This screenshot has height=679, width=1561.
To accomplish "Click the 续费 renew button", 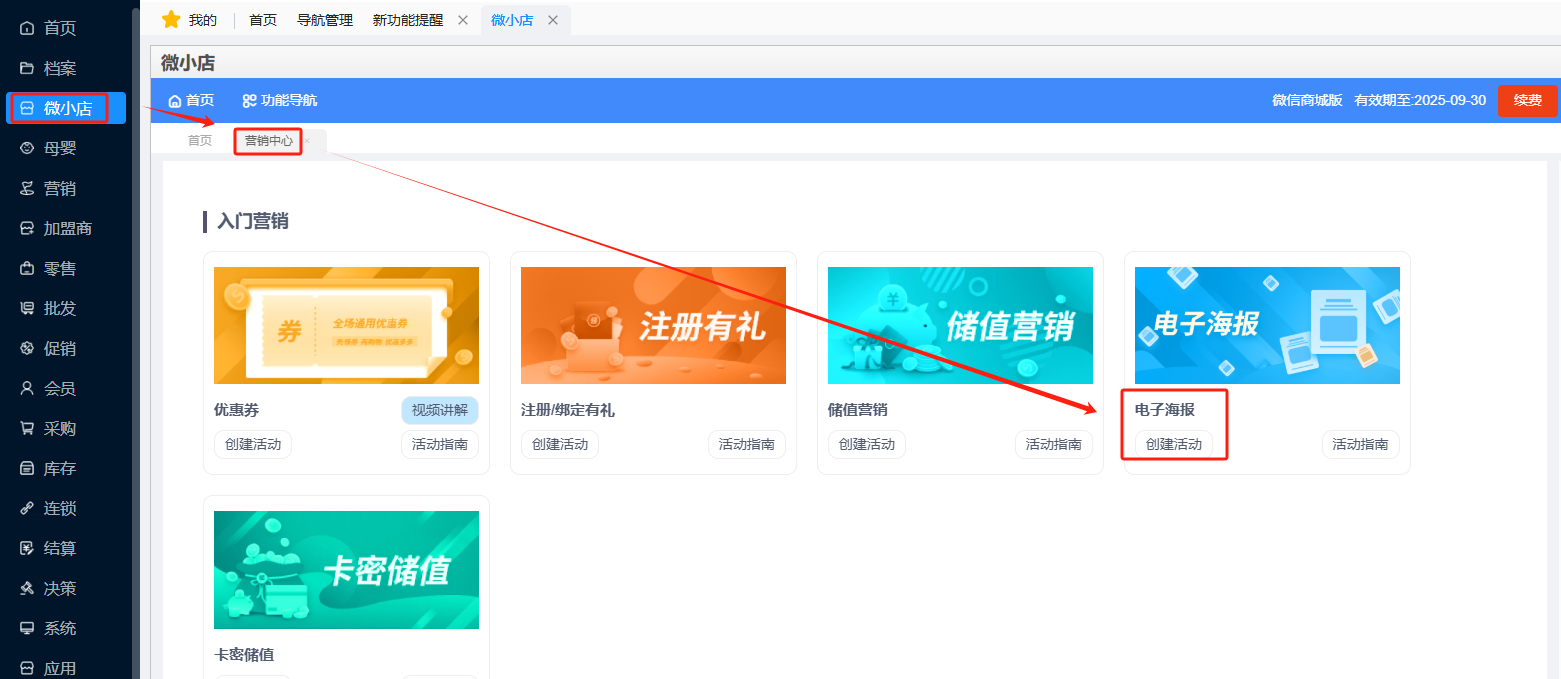I will tap(1527, 101).
